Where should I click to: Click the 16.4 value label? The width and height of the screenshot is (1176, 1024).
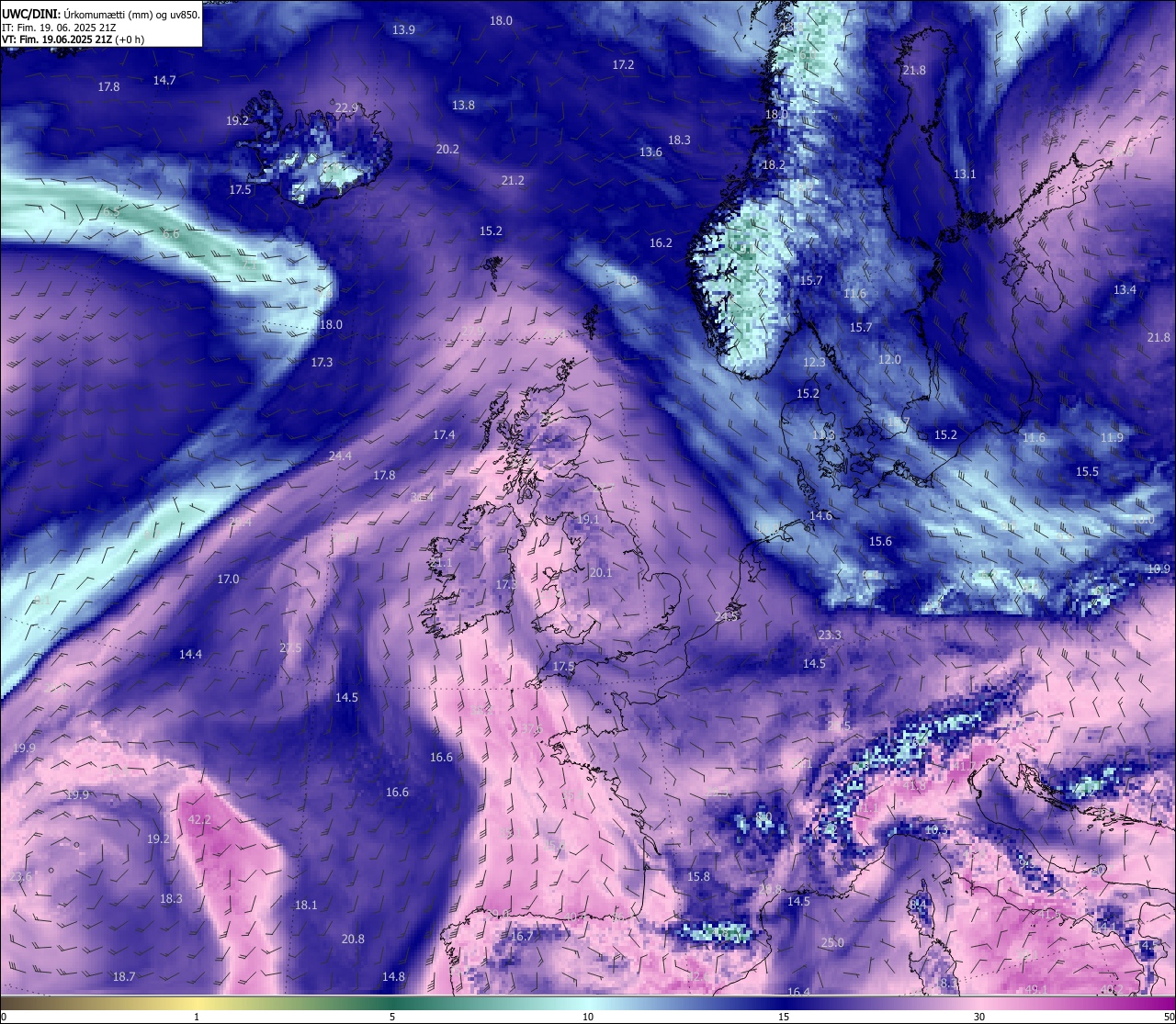pos(799,992)
